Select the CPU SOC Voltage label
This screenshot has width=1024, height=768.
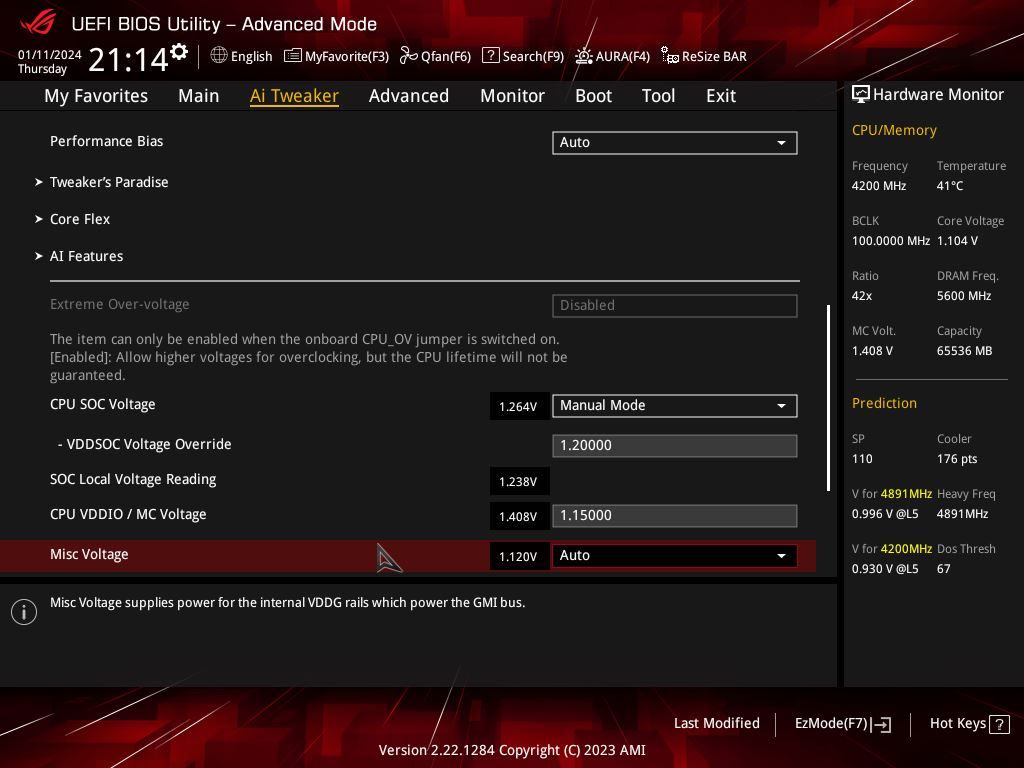coord(103,405)
